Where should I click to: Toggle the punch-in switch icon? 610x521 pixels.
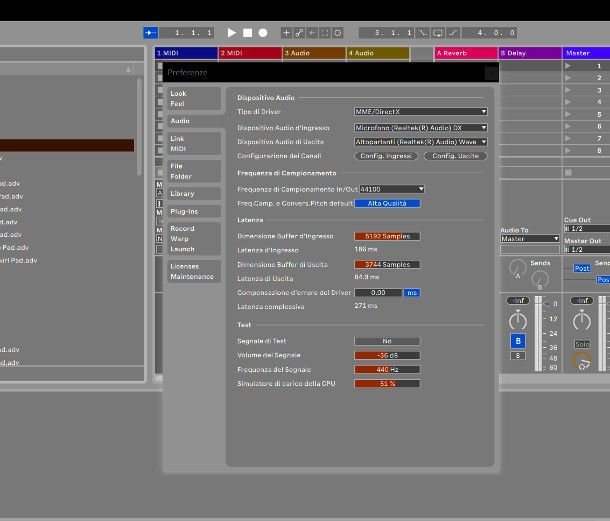(422, 33)
